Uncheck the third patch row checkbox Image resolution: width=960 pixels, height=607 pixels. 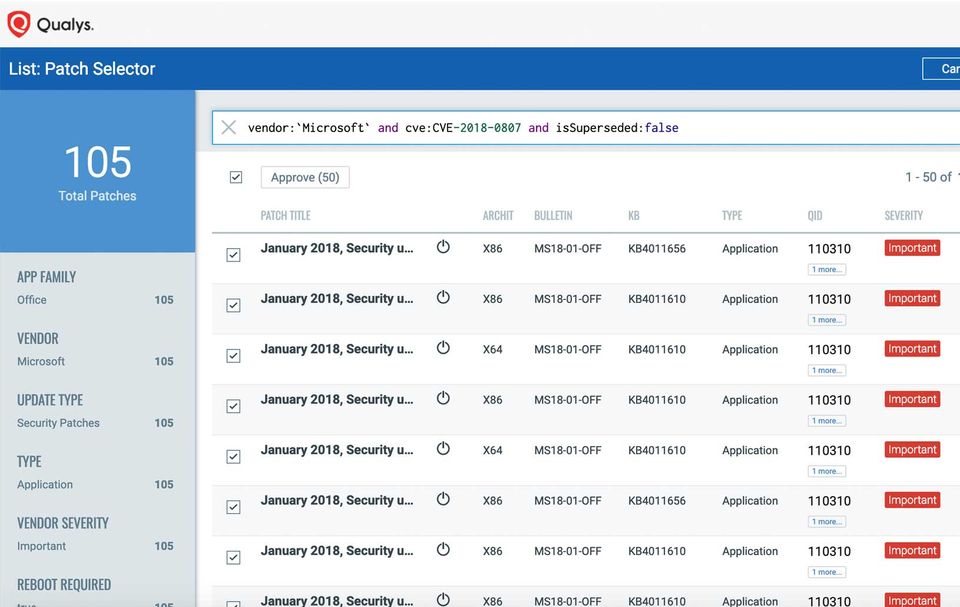233,356
